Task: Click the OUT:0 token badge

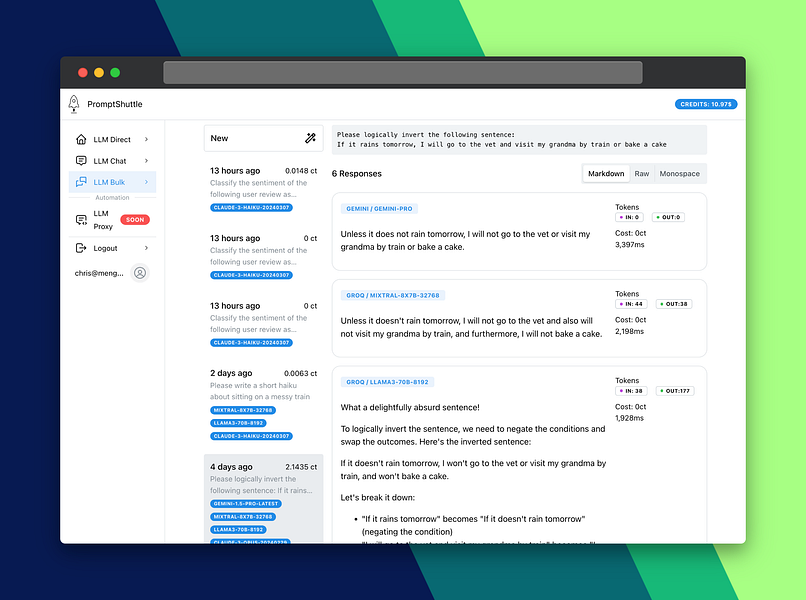Action: point(668,217)
